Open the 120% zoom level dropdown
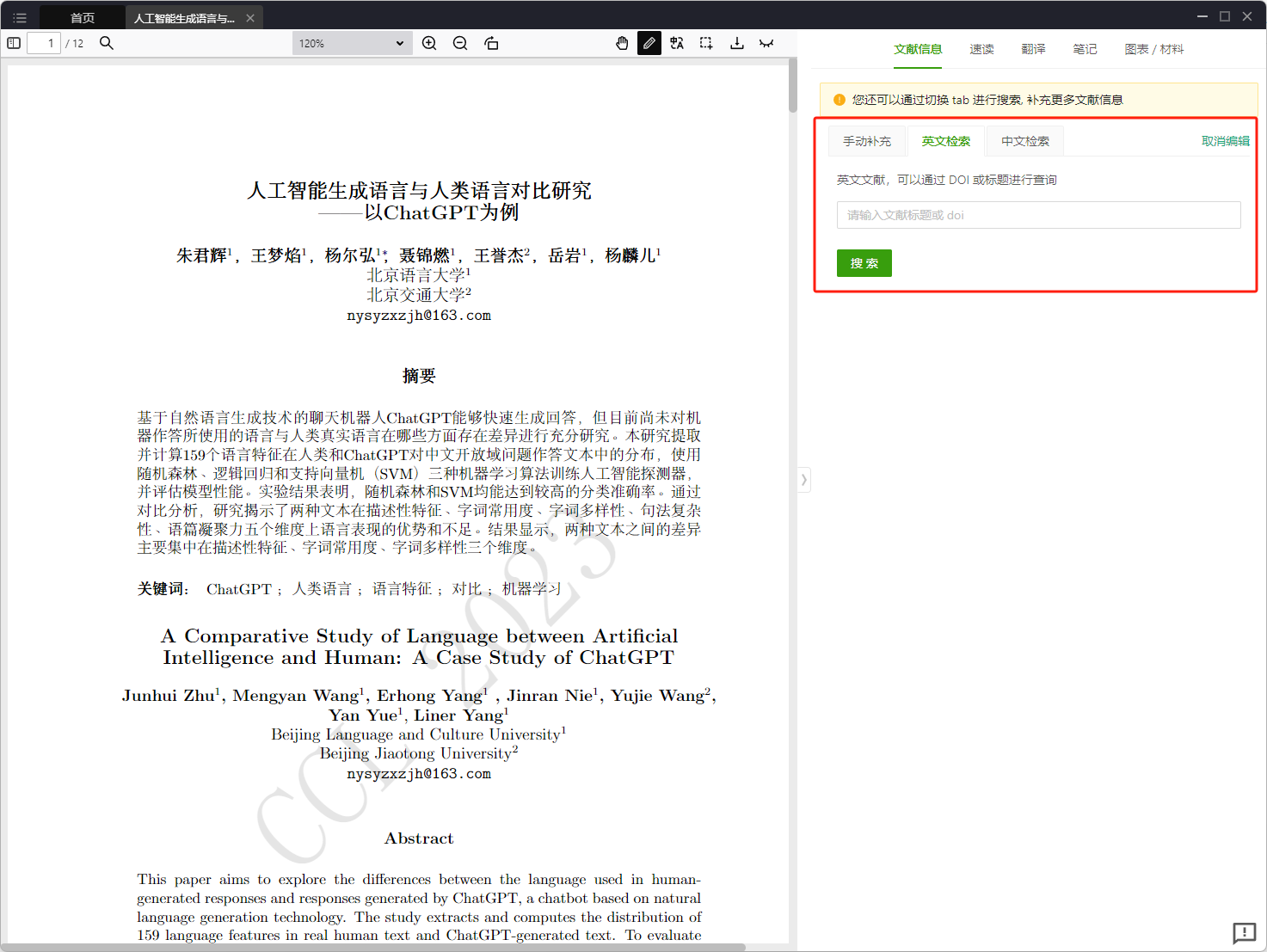 pos(352,43)
